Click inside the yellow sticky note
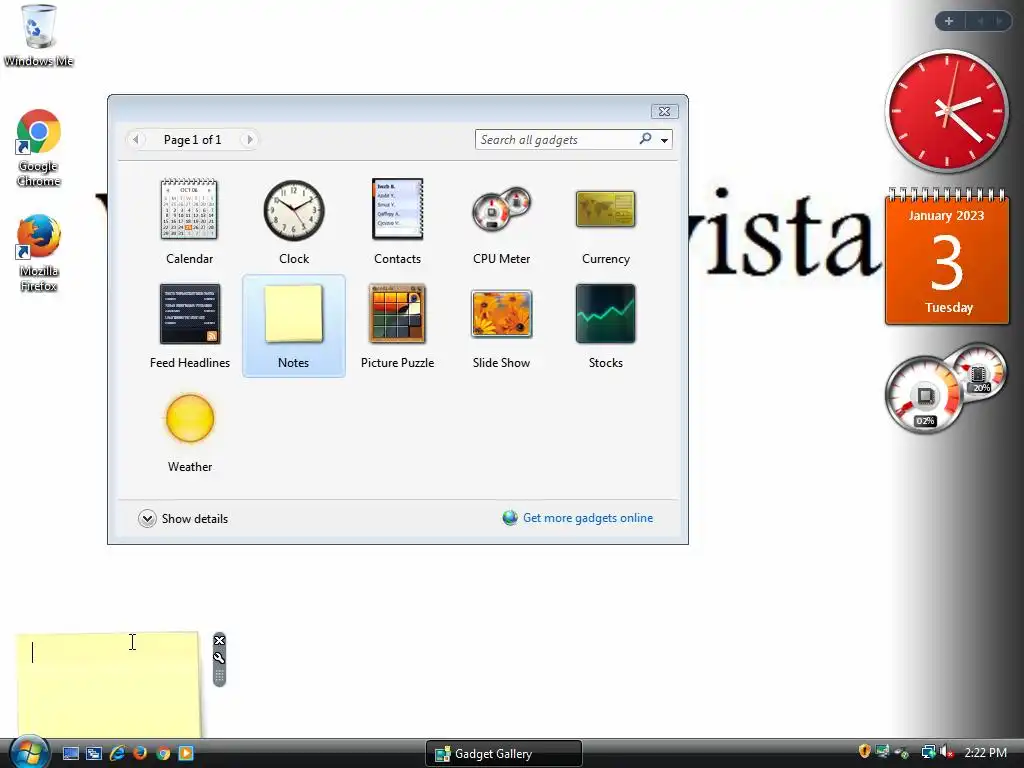 (108, 684)
